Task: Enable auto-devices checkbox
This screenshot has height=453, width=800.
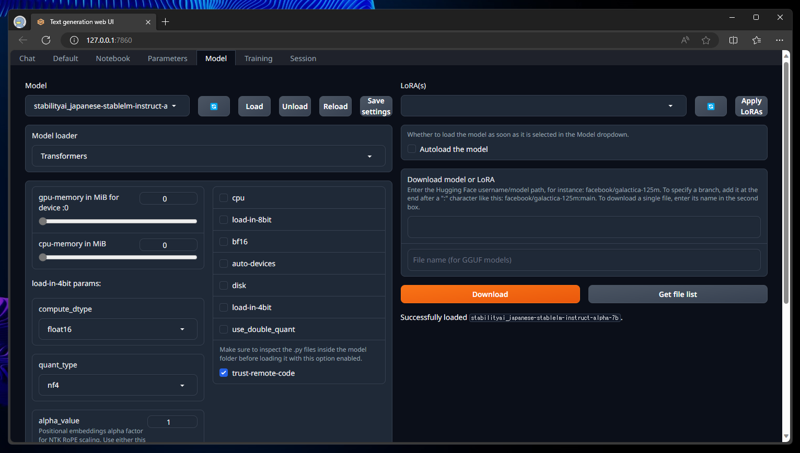Action: coord(223,263)
